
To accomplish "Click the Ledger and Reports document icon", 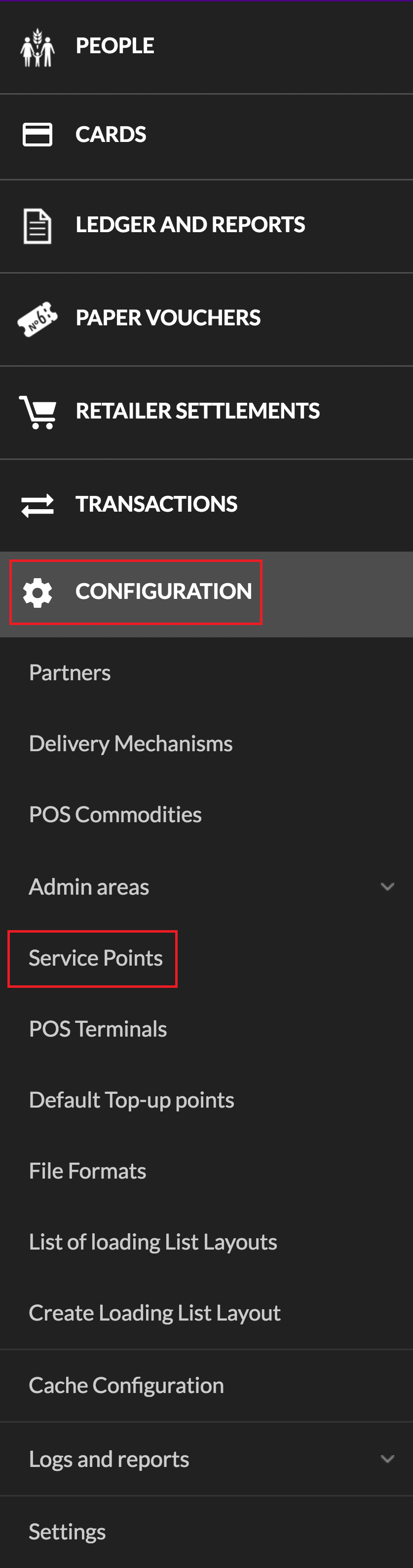I will (37, 226).
